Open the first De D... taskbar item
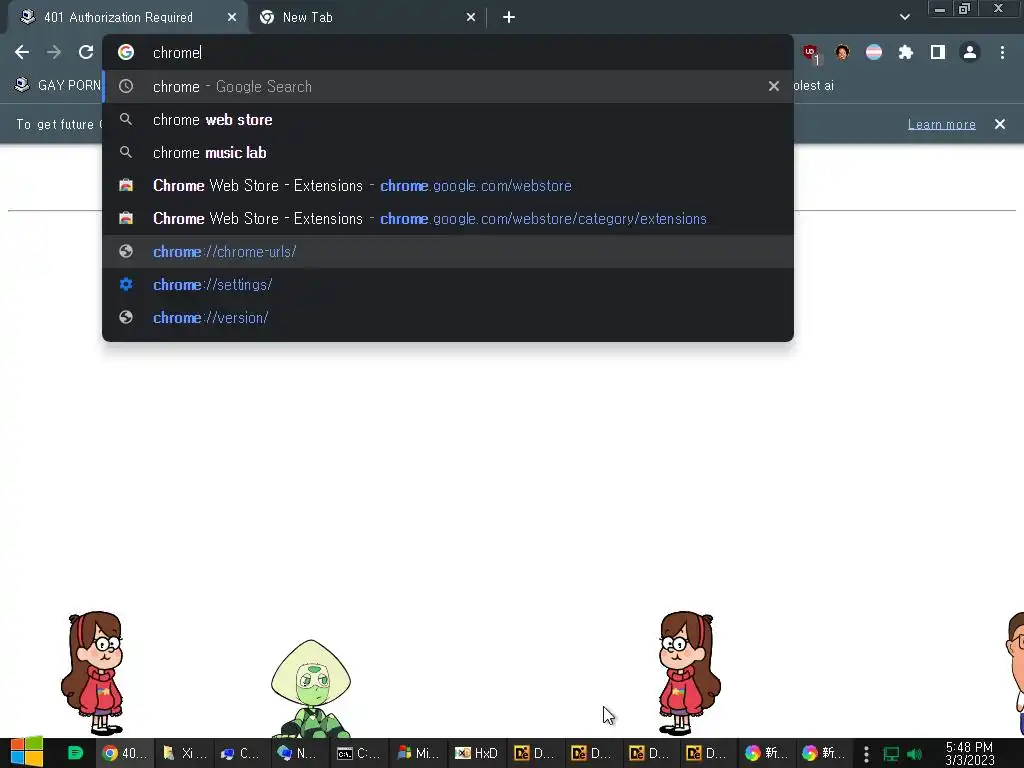The image size is (1024, 768). (534, 753)
